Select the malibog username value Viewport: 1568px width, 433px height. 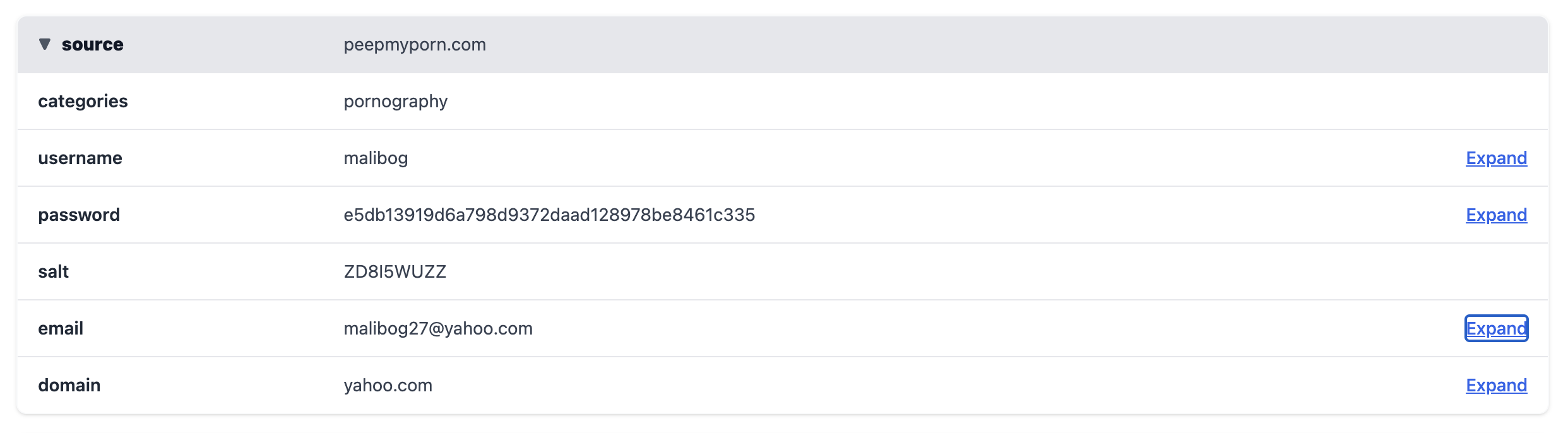[x=376, y=158]
